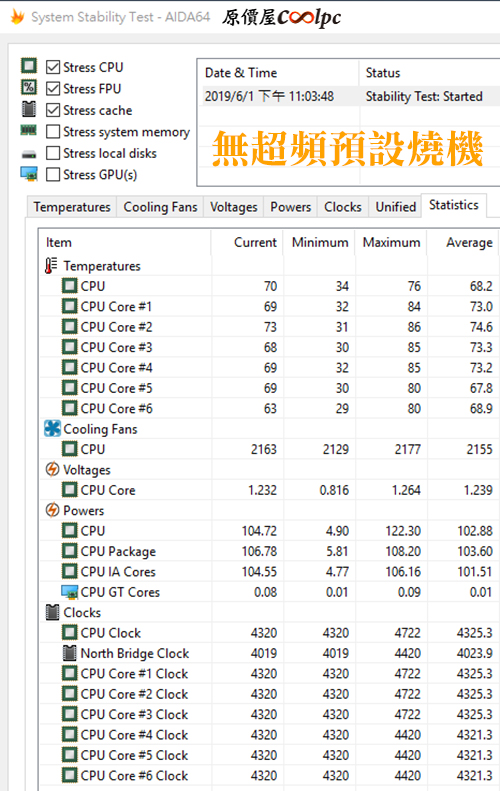Click the North Bridge Clock chip icon
Viewport: 500px width, 791px height.
(x=70, y=653)
